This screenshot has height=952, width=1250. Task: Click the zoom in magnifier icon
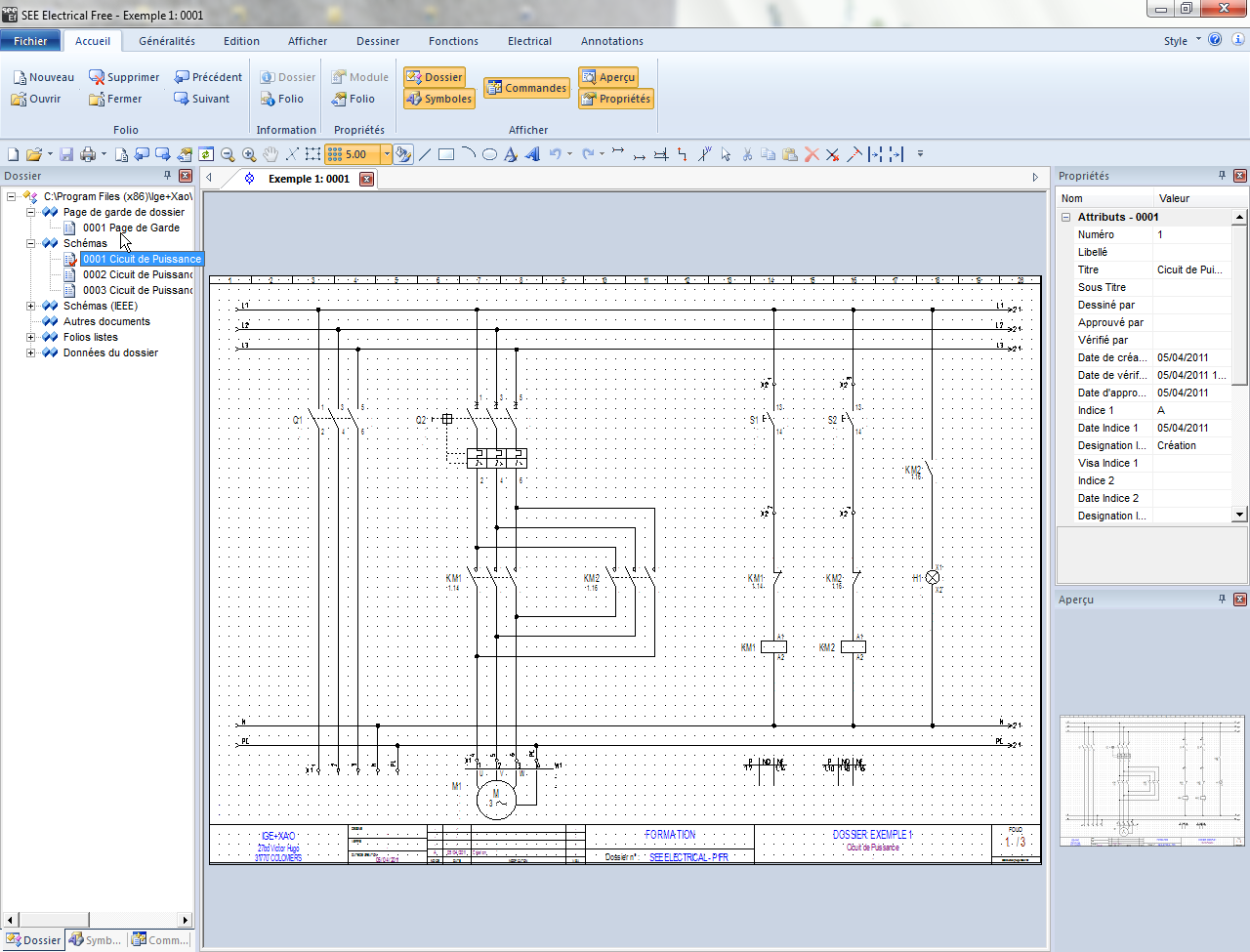point(249,154)
